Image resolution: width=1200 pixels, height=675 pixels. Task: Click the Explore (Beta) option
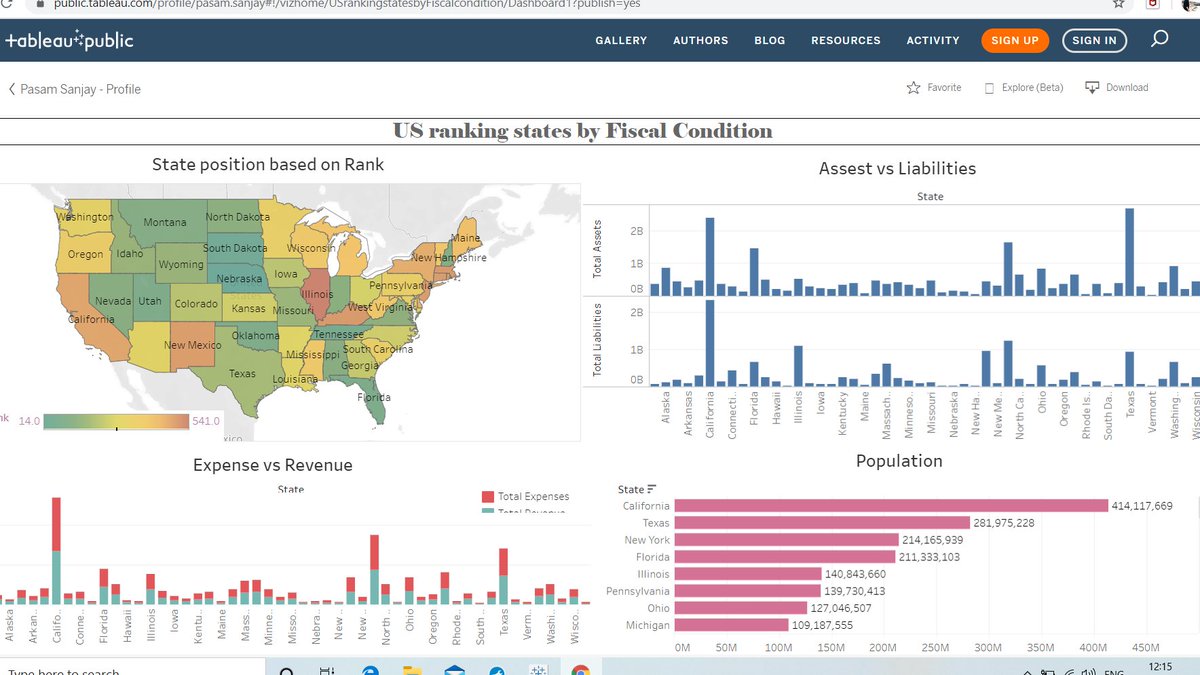tap(1024, 88)
